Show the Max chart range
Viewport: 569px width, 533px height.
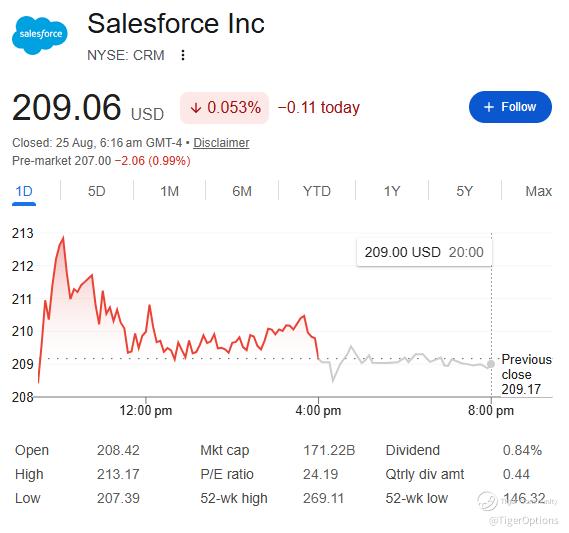point(539,191)
